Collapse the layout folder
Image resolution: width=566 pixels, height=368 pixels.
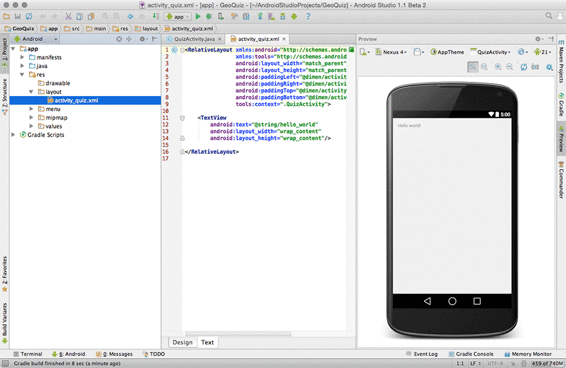(31, 92)
